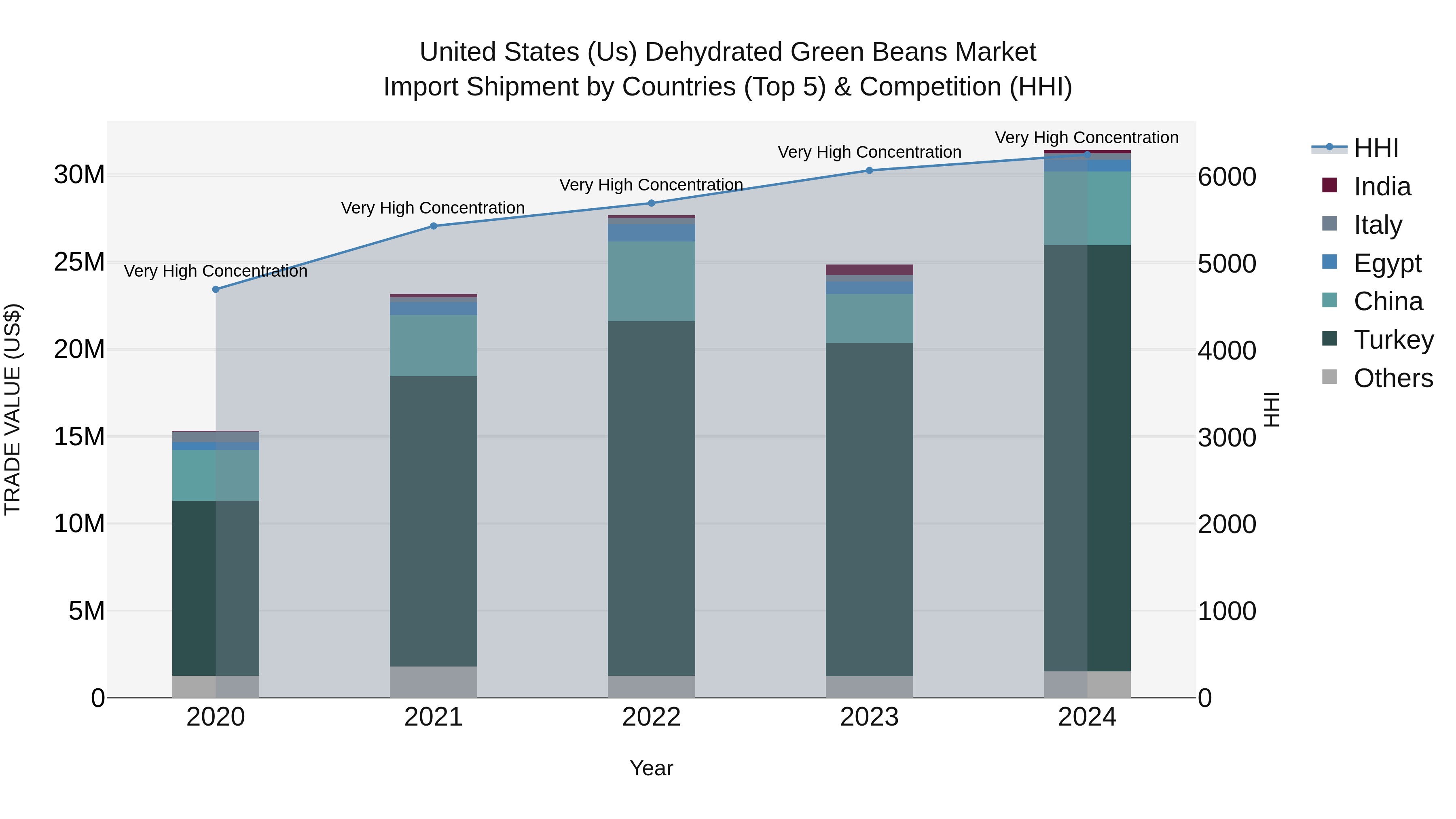Image resolution: width=1456 pixels, height=819 pixels.
Task: Toggle the Italy legend entry
Action: 1362,224
